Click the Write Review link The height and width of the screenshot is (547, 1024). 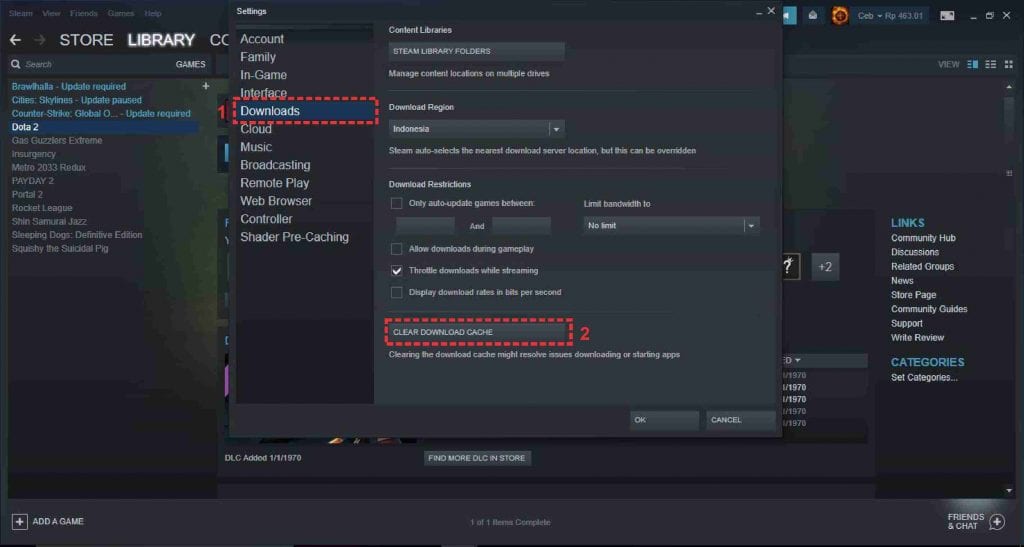click(917, 337)
